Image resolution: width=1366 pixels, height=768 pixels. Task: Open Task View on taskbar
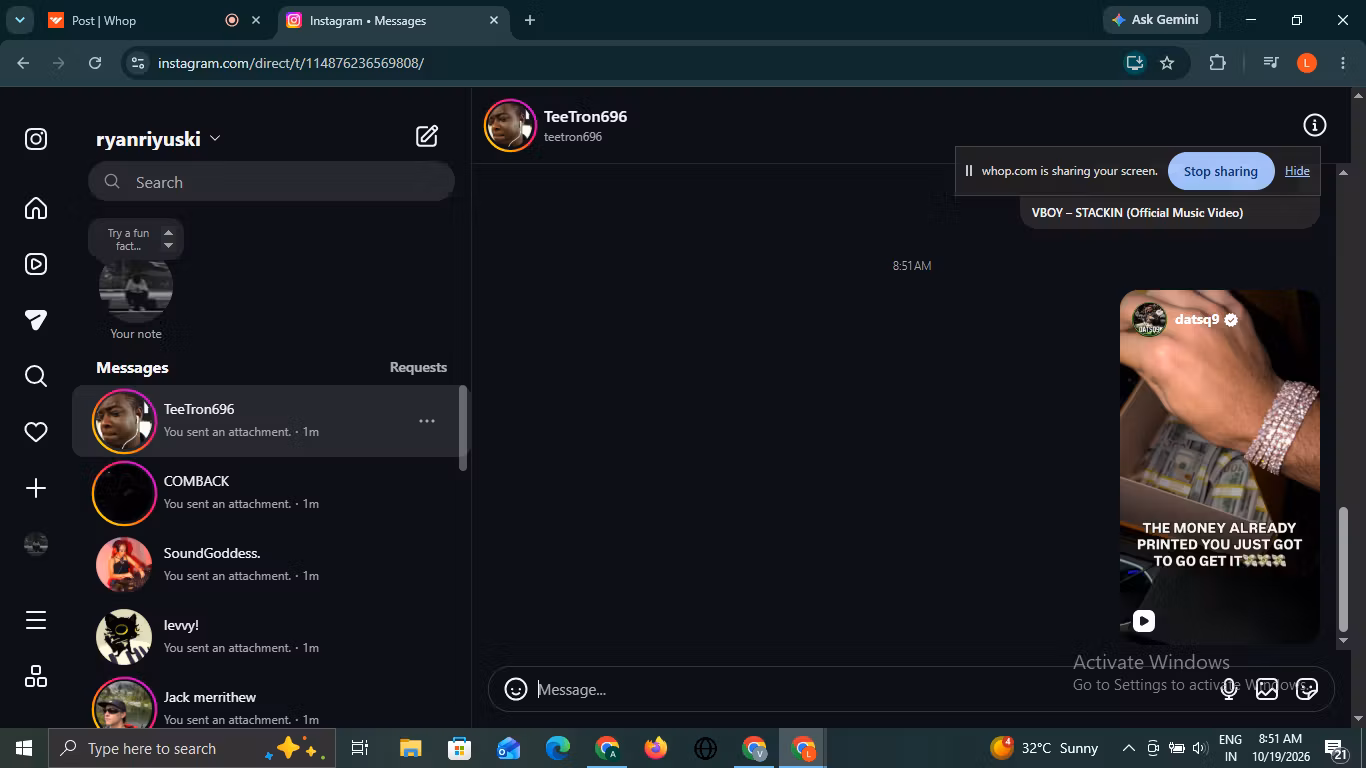pyautogui.click(x=360, y=748)
